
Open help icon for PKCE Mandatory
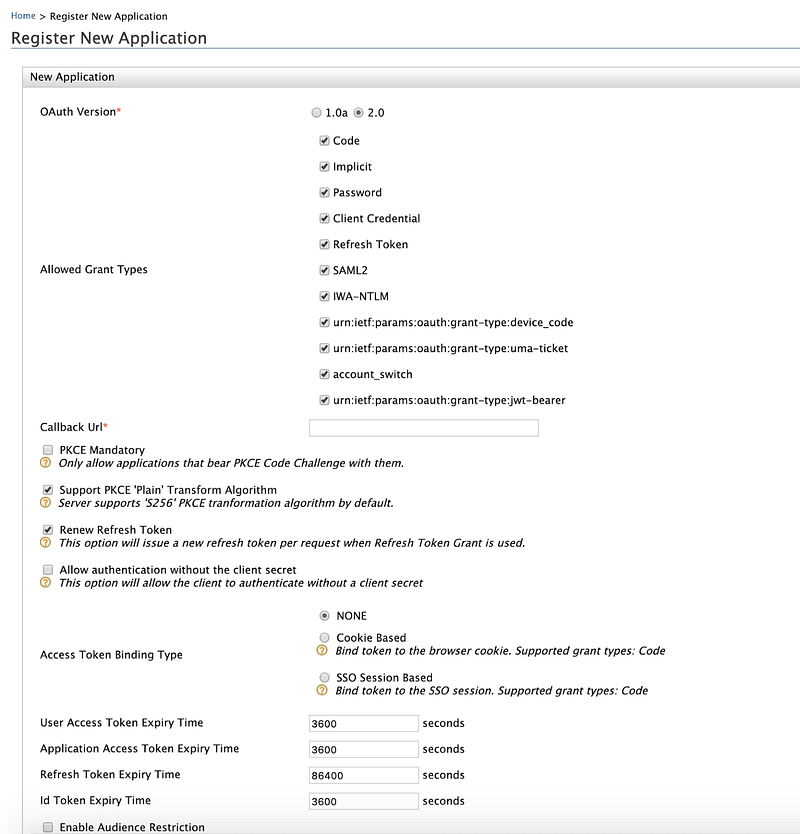46,463
